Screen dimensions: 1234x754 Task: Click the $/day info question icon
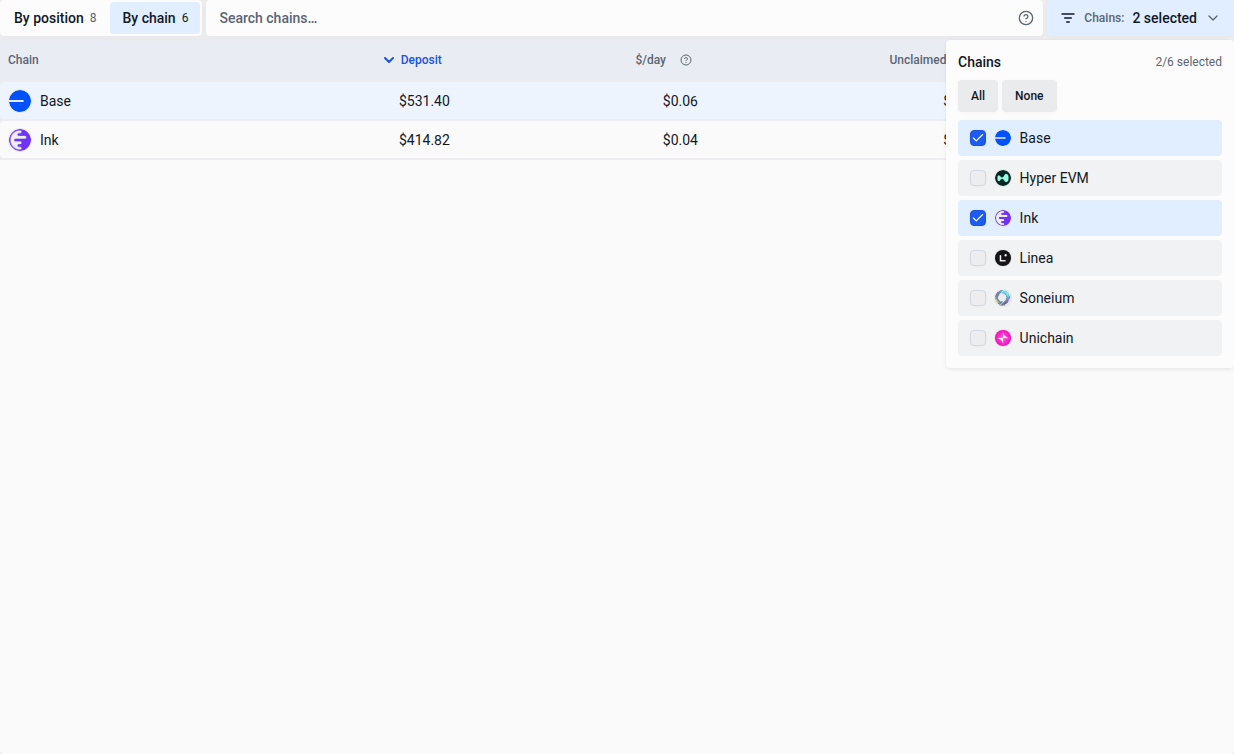686,60
